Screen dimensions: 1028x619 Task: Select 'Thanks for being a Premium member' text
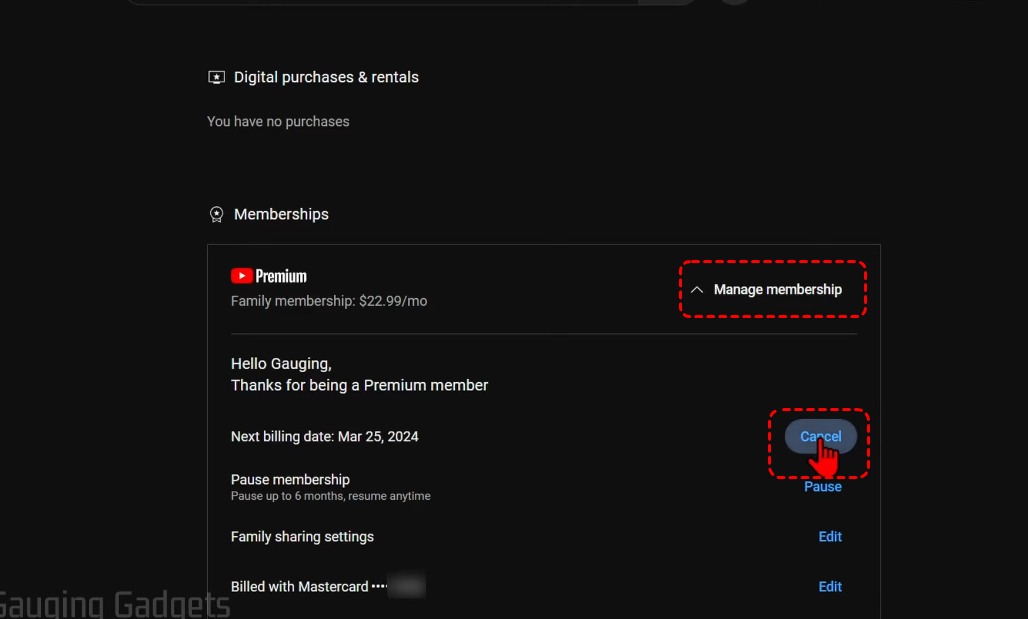[359, 386]
